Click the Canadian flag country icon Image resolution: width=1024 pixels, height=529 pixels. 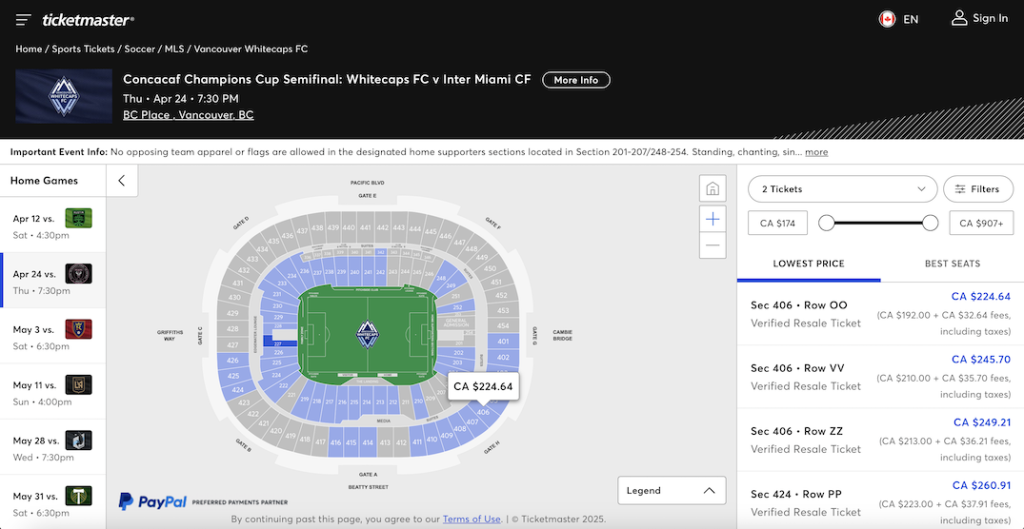pos(887,19)
